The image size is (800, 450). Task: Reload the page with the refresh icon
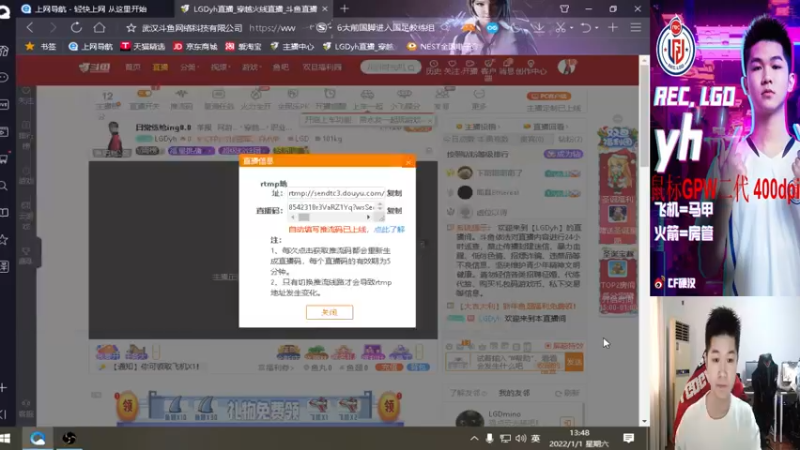pos(76,28)
